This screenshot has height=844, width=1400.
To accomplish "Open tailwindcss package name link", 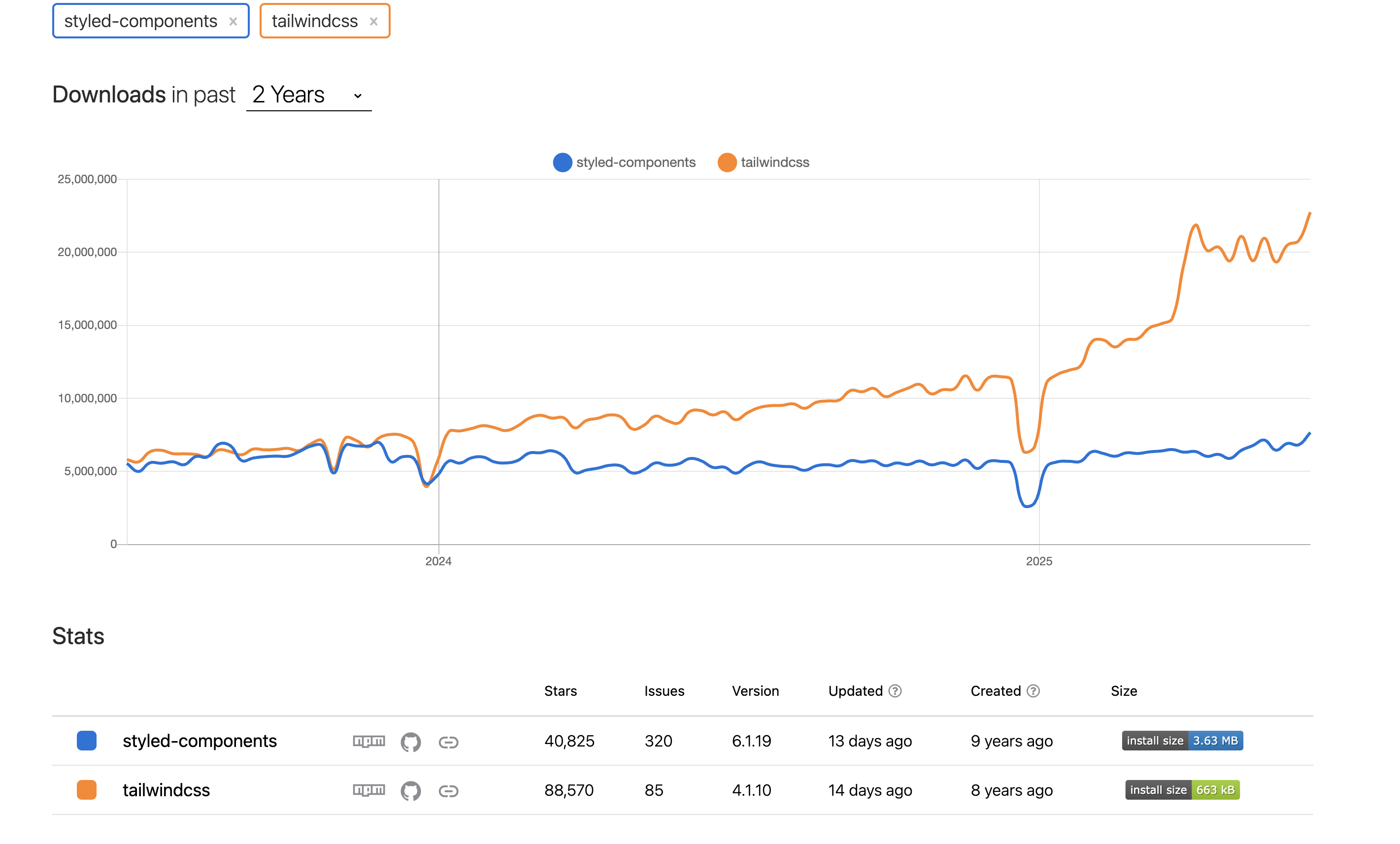I will [166, 790].
